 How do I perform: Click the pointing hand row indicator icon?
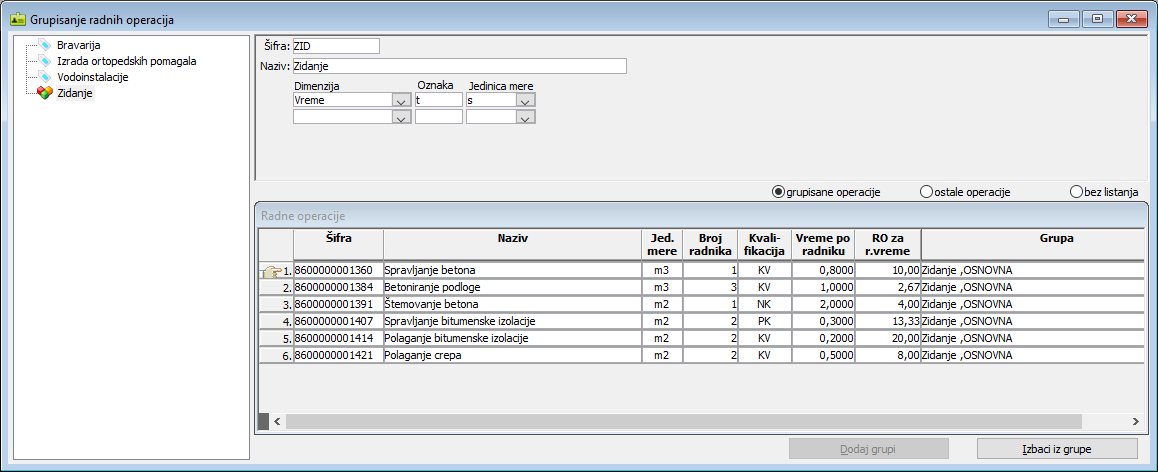tap(270, 271)
